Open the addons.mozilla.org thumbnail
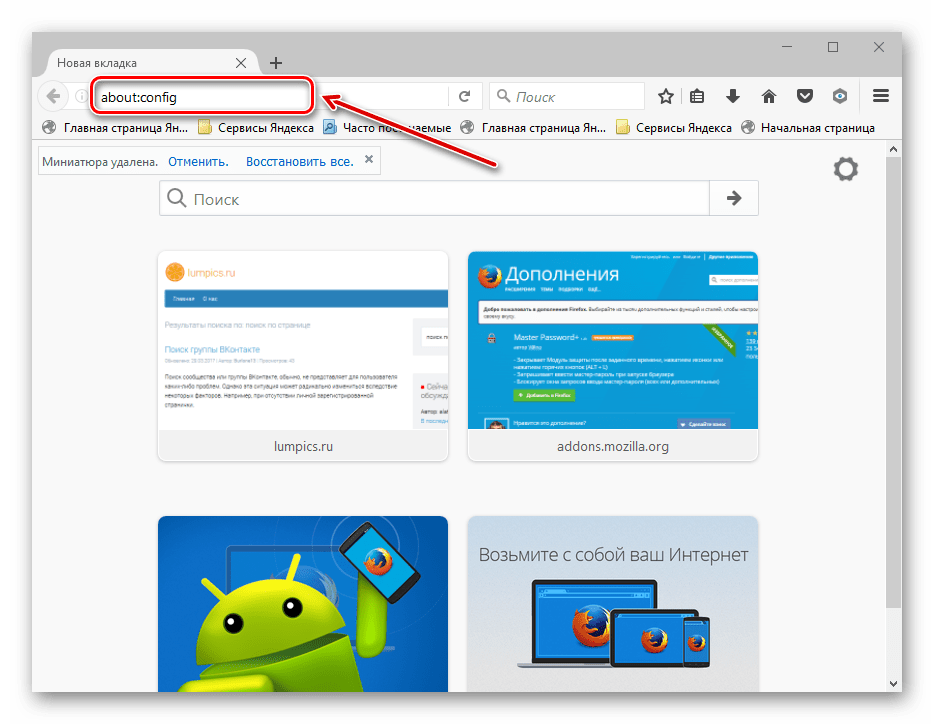934x724 pixels. pos(613,356)
